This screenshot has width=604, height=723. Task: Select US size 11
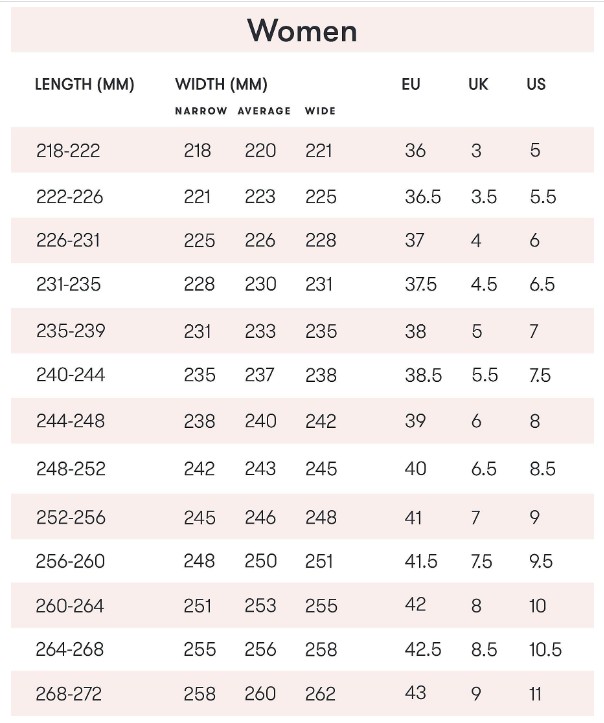coord(539,694)
